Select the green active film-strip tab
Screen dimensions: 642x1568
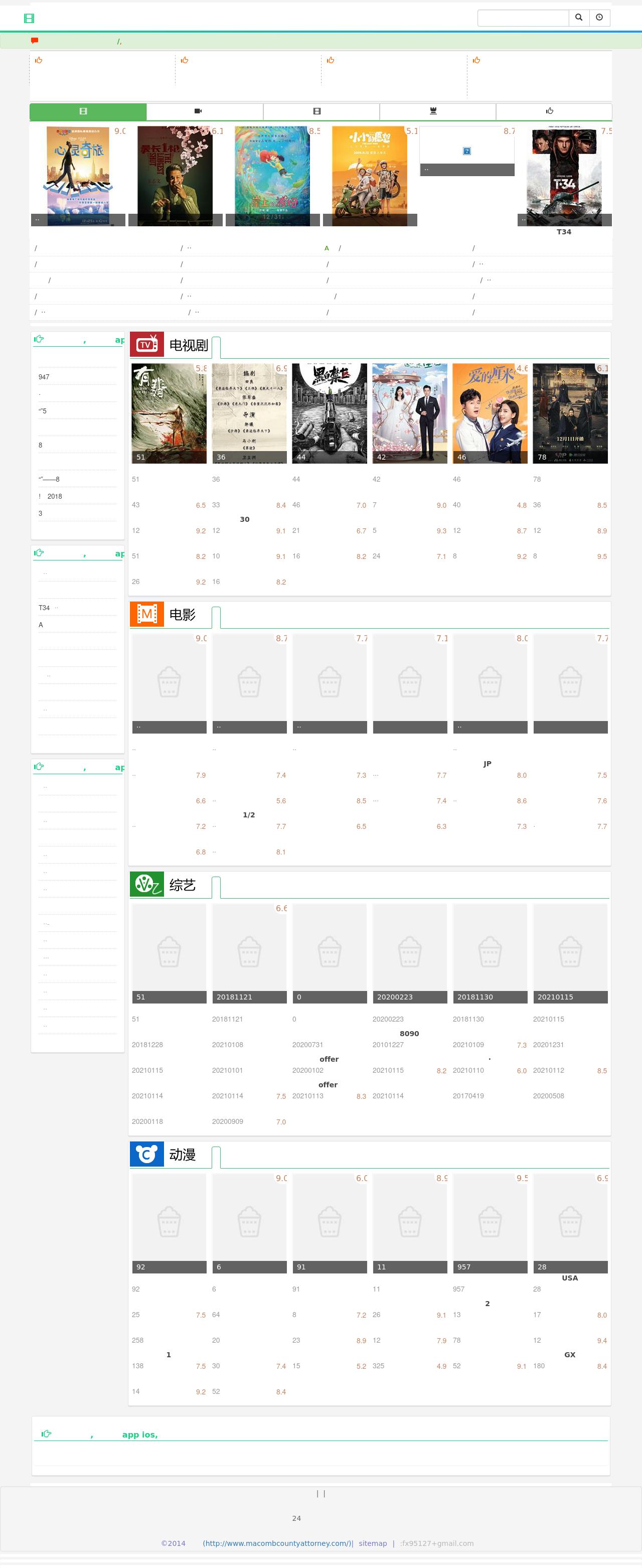88,111
